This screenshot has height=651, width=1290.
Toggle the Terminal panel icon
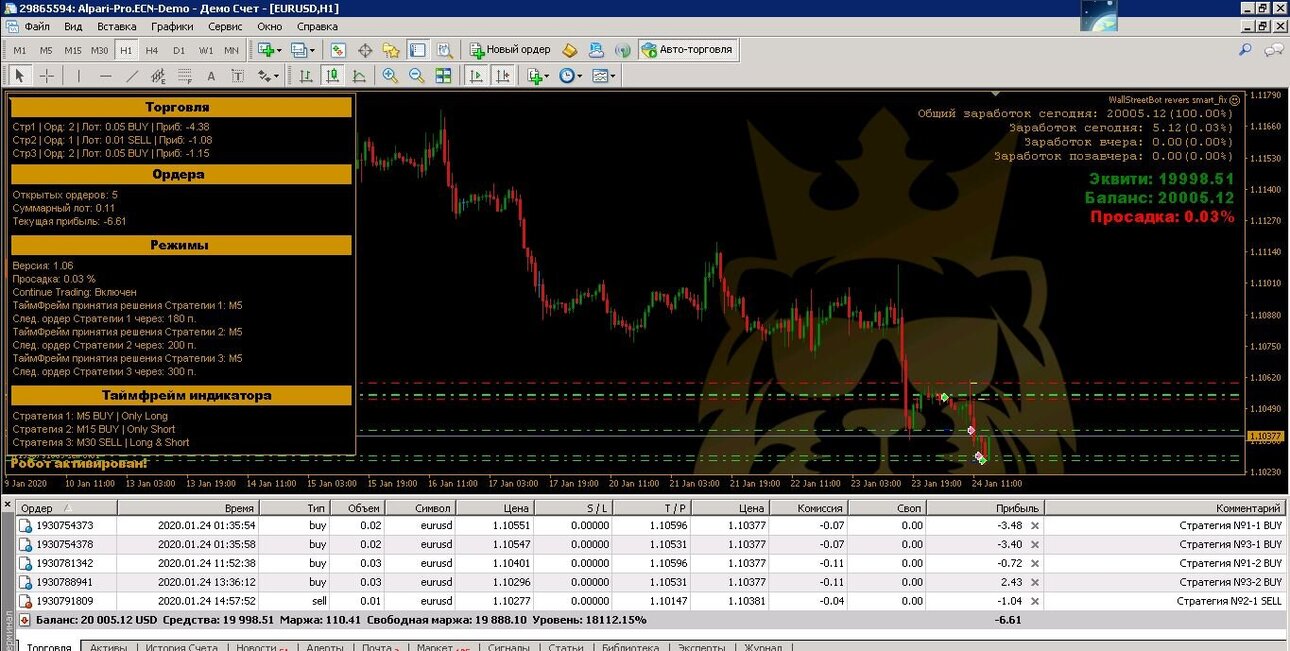[417, 49]
